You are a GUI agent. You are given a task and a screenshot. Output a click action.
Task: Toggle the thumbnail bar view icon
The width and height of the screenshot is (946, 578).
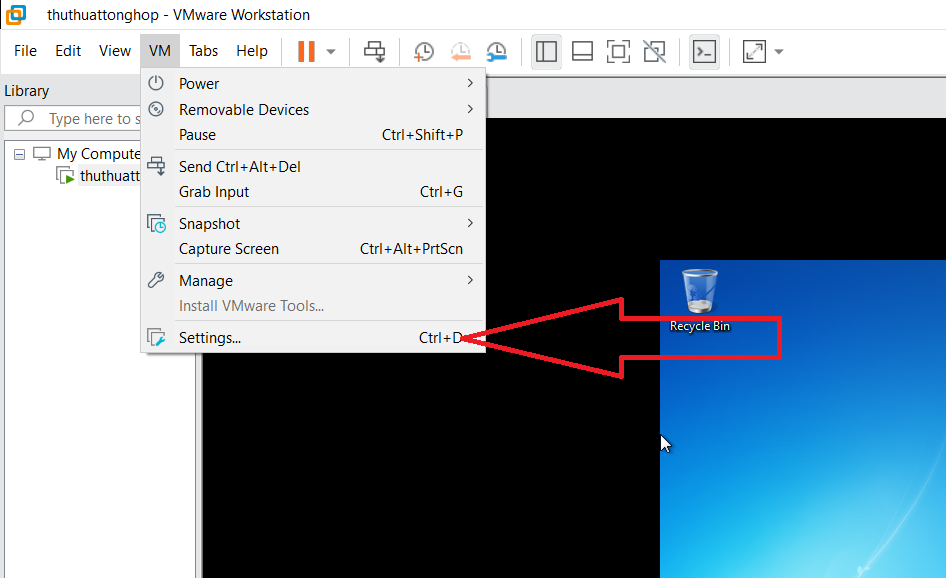[582, 51]
